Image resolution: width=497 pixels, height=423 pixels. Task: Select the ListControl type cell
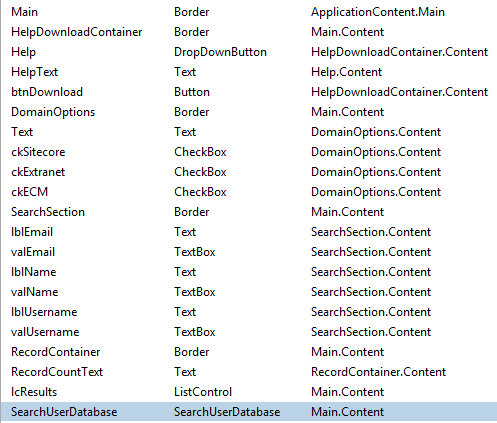click(x=203, y=392)
